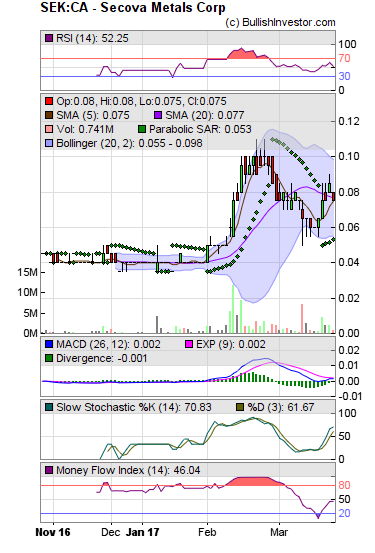This screenshot has width=375, height=553.
Task: Click the pink Vol legend swatch
Action: pyautogui.click(x=49, y=129)
